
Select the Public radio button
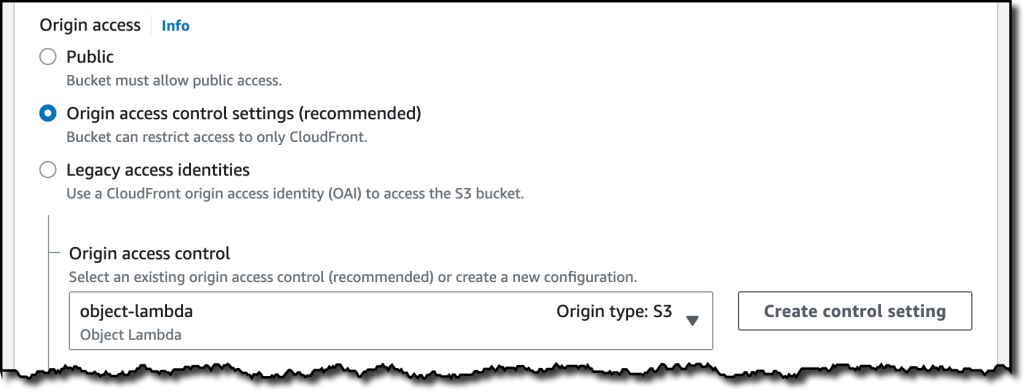48,57
